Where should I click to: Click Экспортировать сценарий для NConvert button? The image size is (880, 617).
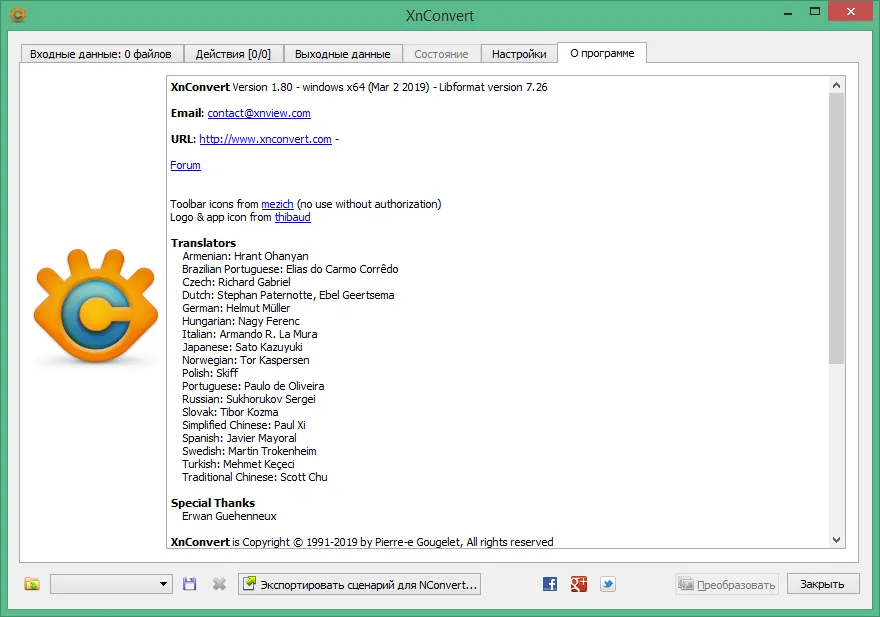[x=360, y=584]
